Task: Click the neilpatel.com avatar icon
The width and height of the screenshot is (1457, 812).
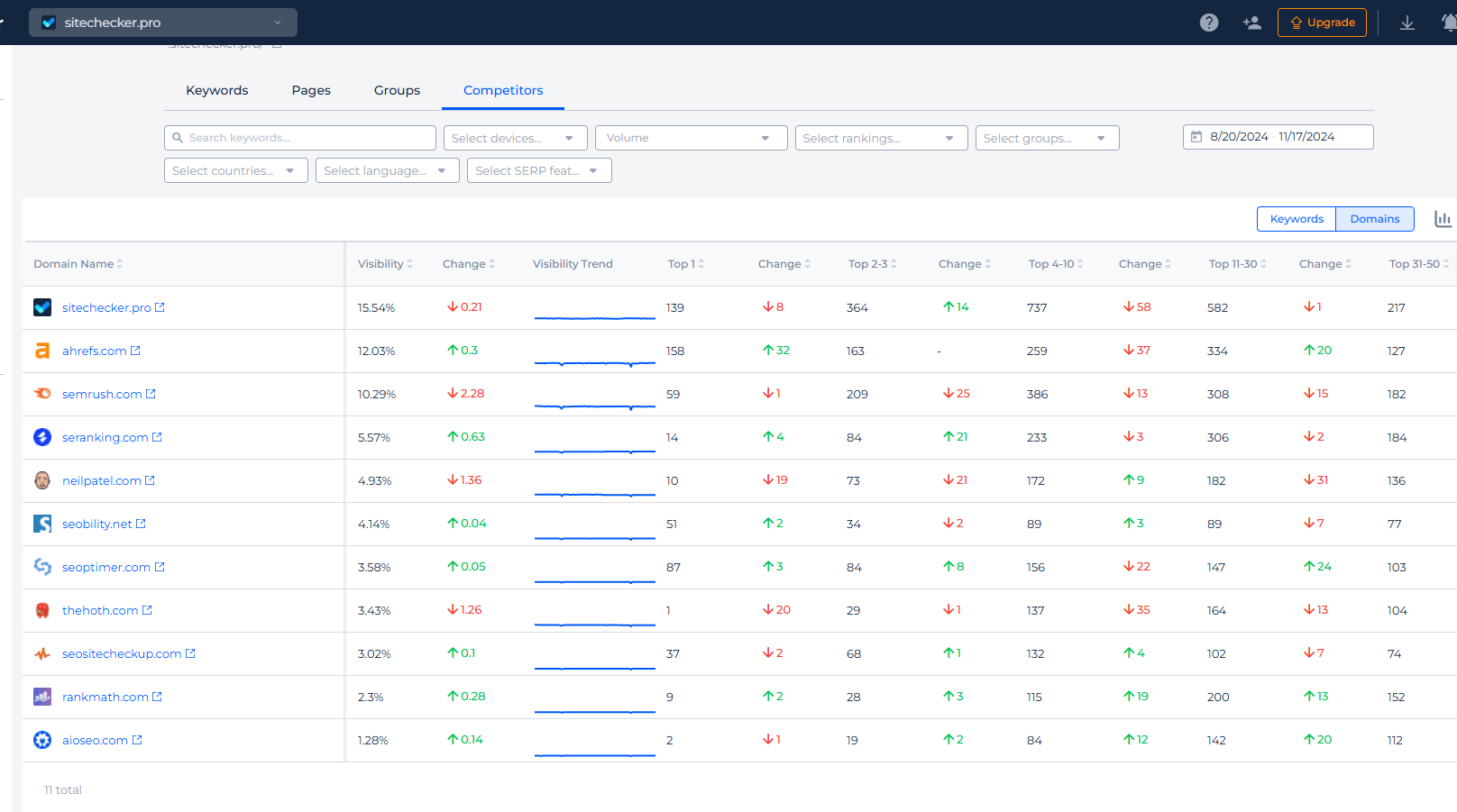Action: (x=42, y=480)
